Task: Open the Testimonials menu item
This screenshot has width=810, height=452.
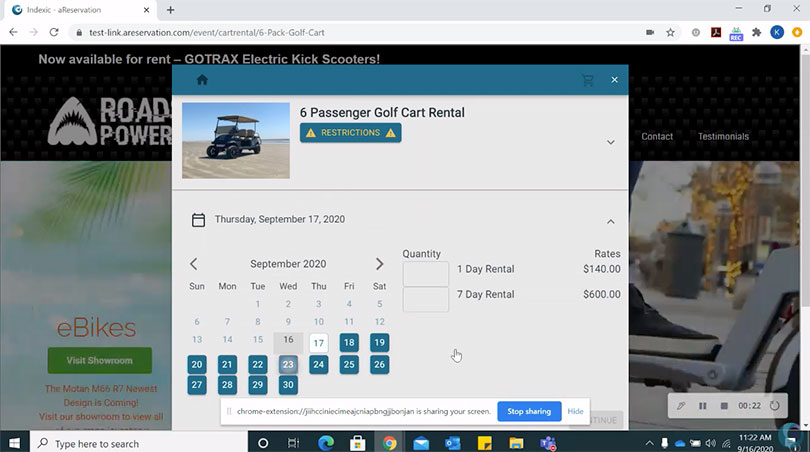Action: [x=723, y=136]
